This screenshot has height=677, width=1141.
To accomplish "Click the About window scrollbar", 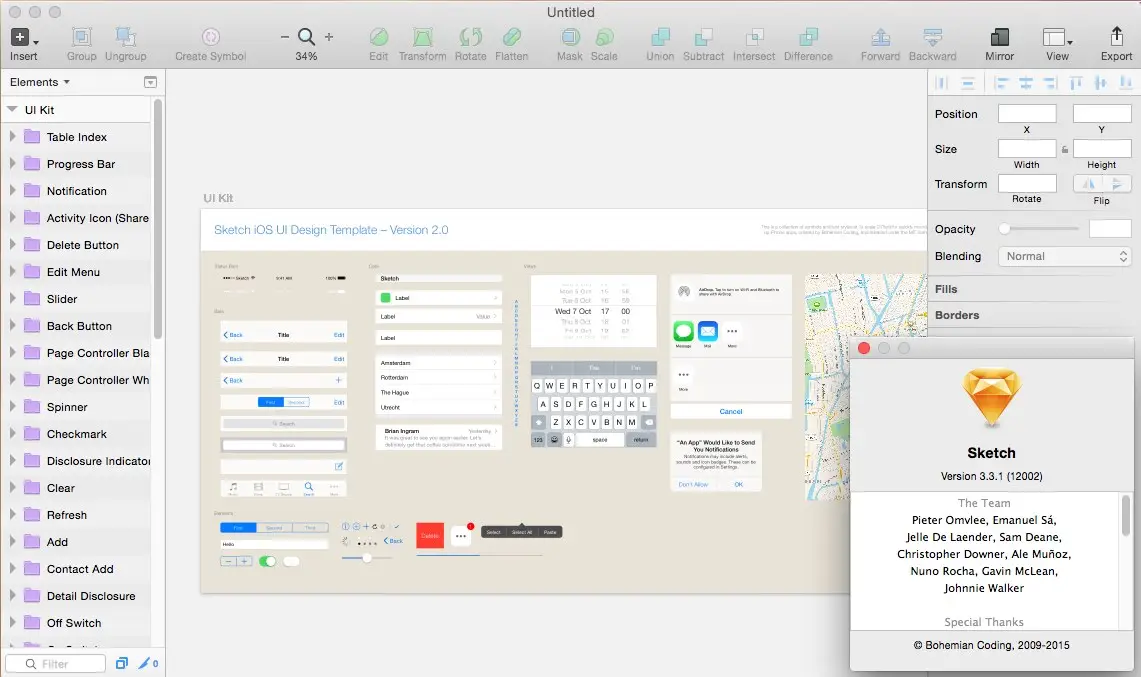I will (1125, 515).
